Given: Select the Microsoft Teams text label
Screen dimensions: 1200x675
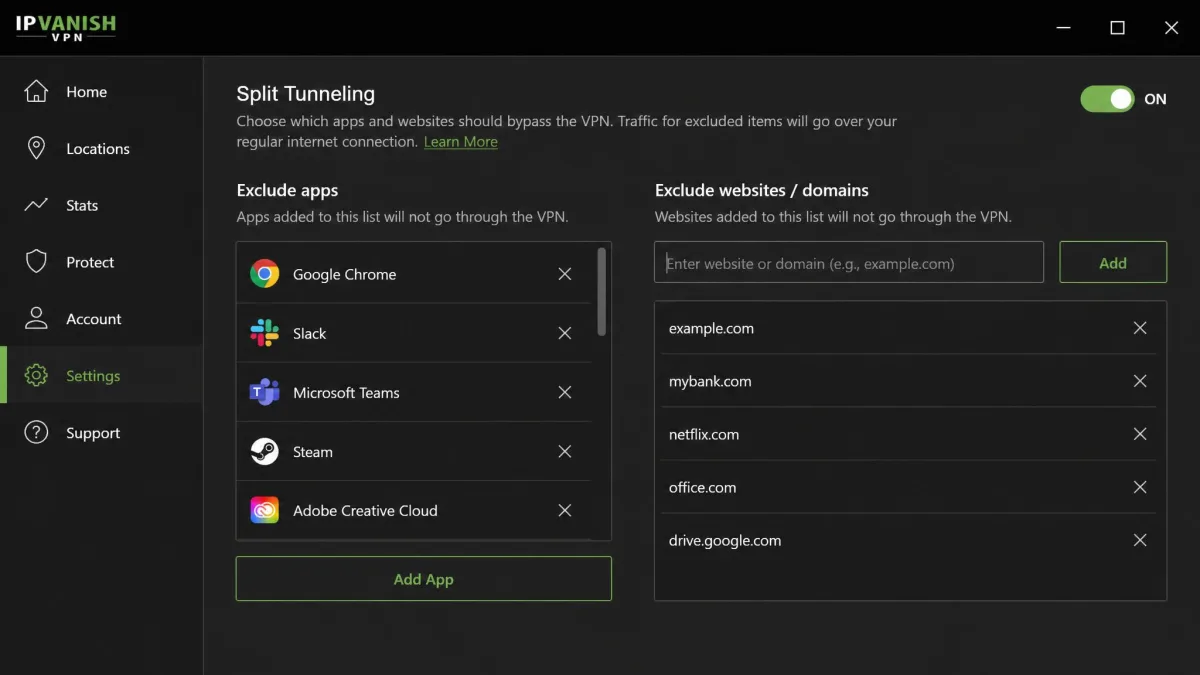Looking at the screenshot, I should click(x=346, y=393).
